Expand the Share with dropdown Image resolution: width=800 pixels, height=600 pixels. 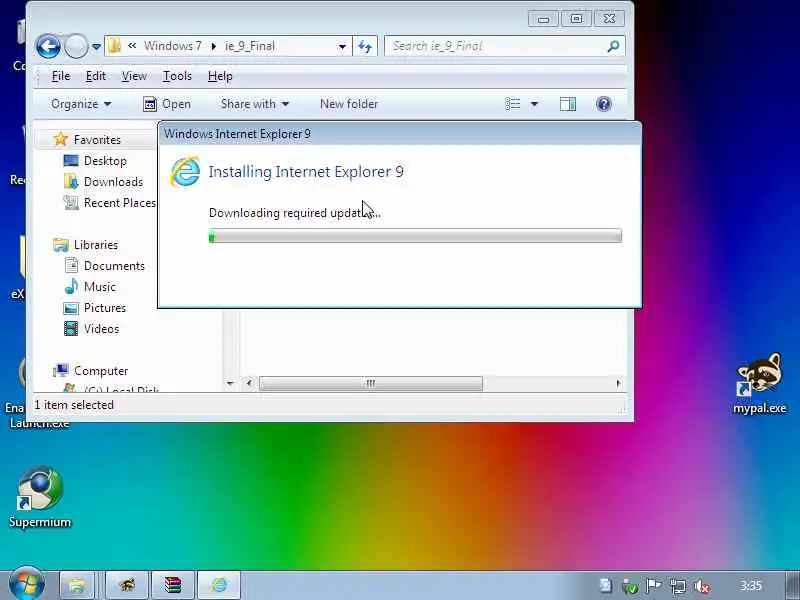tap(255, 104)
